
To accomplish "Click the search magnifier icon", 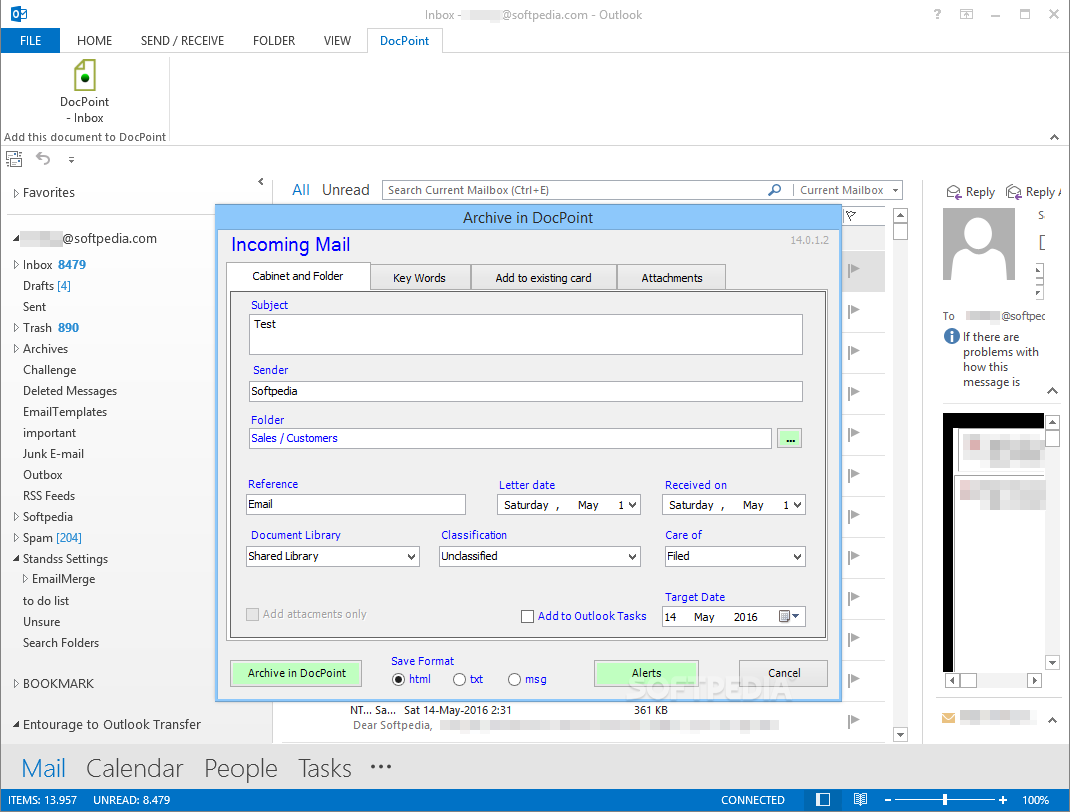I will 775,190.
